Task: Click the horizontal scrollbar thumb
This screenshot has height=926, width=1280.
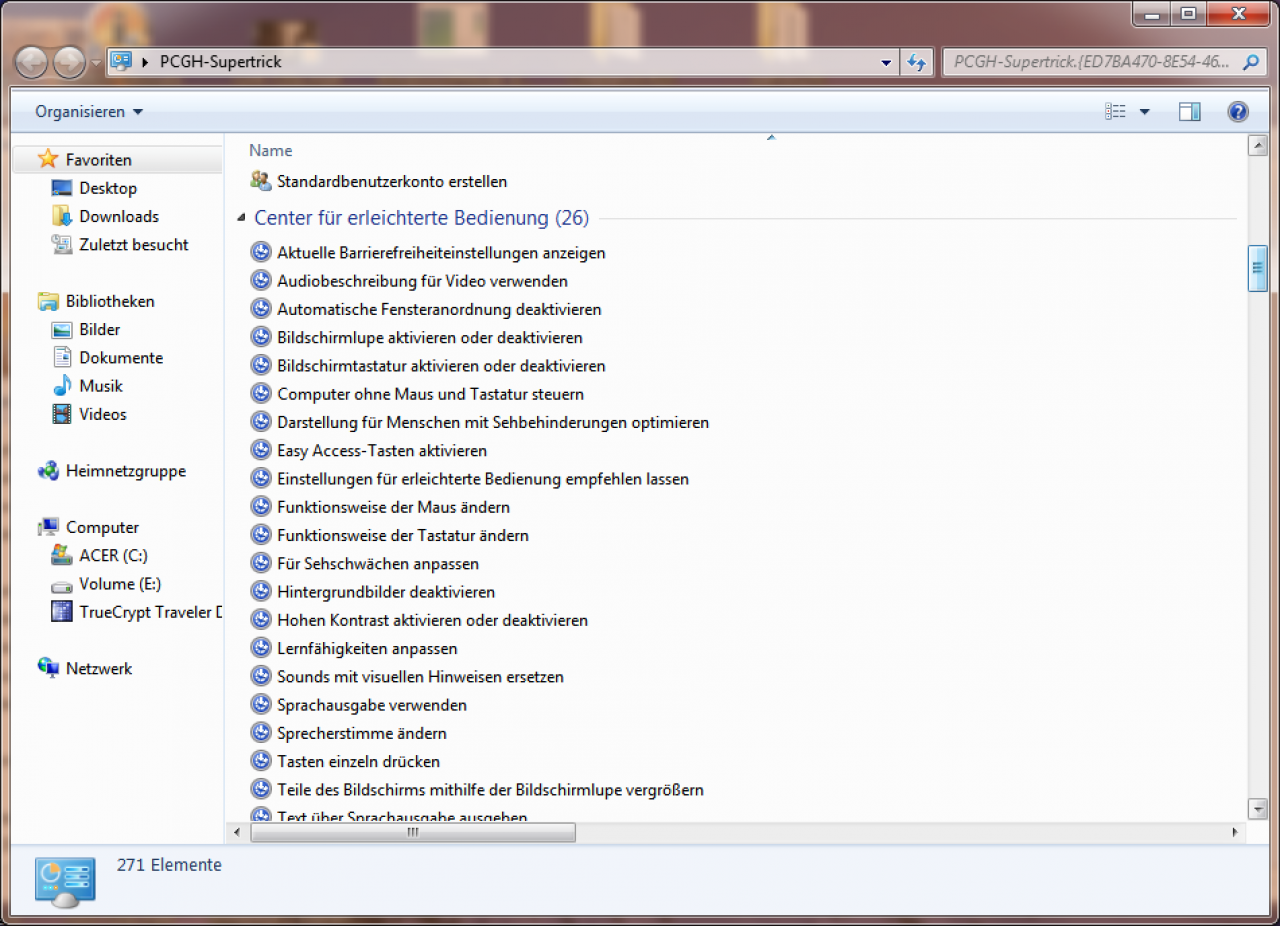Action: tap(413, 832)
